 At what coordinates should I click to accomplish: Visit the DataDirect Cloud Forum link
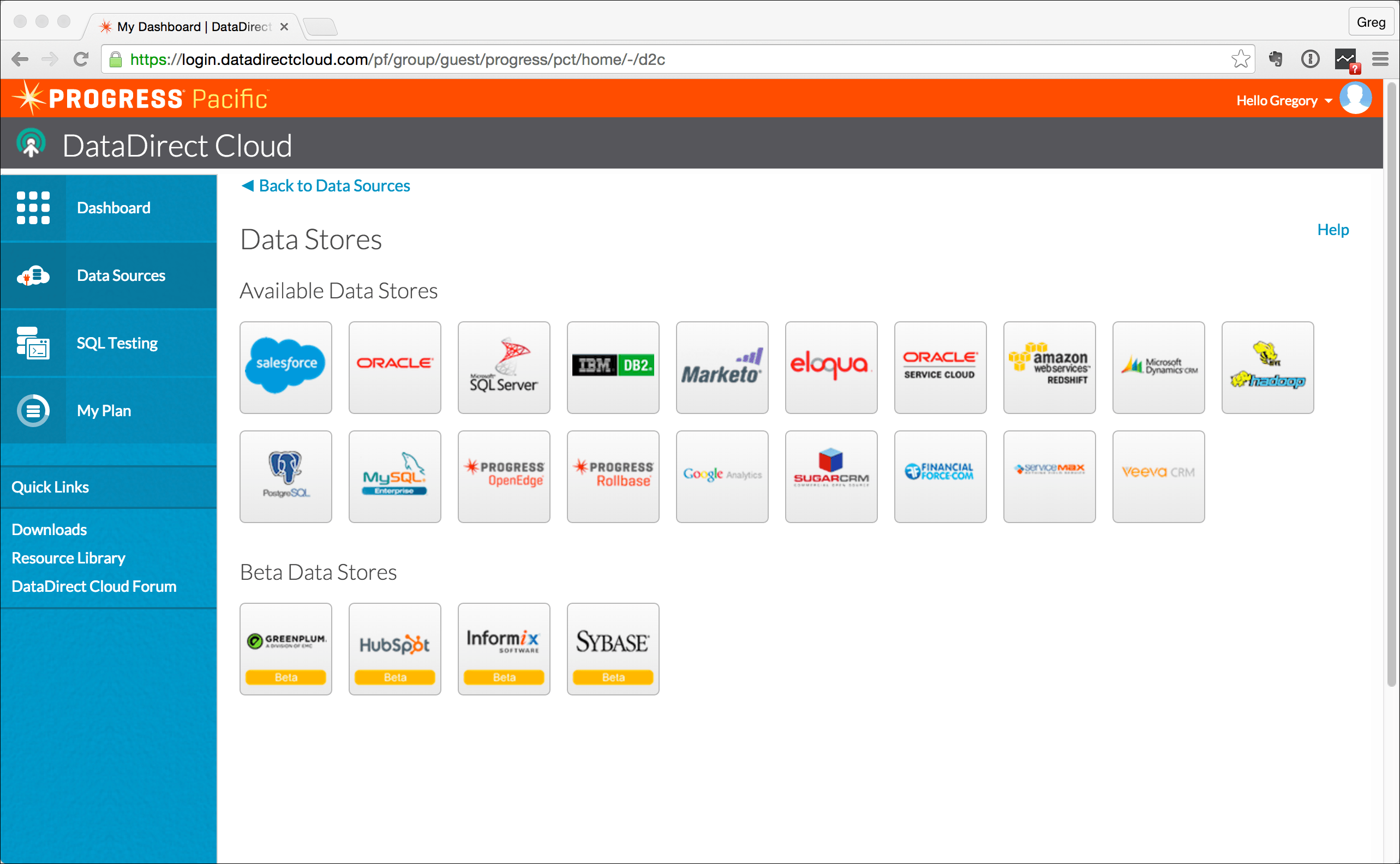[94, 586]
